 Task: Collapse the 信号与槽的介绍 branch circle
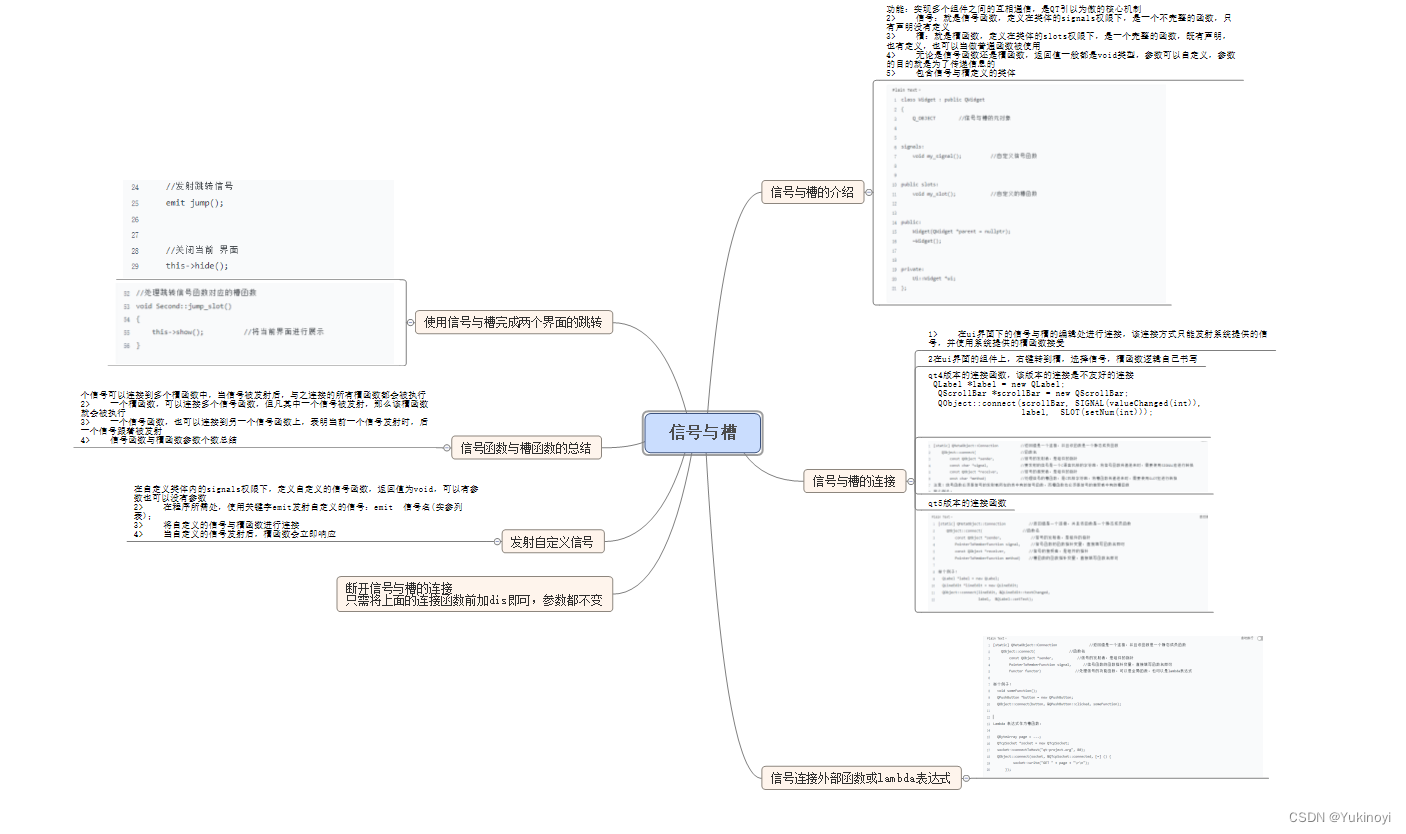coord(869,192)
